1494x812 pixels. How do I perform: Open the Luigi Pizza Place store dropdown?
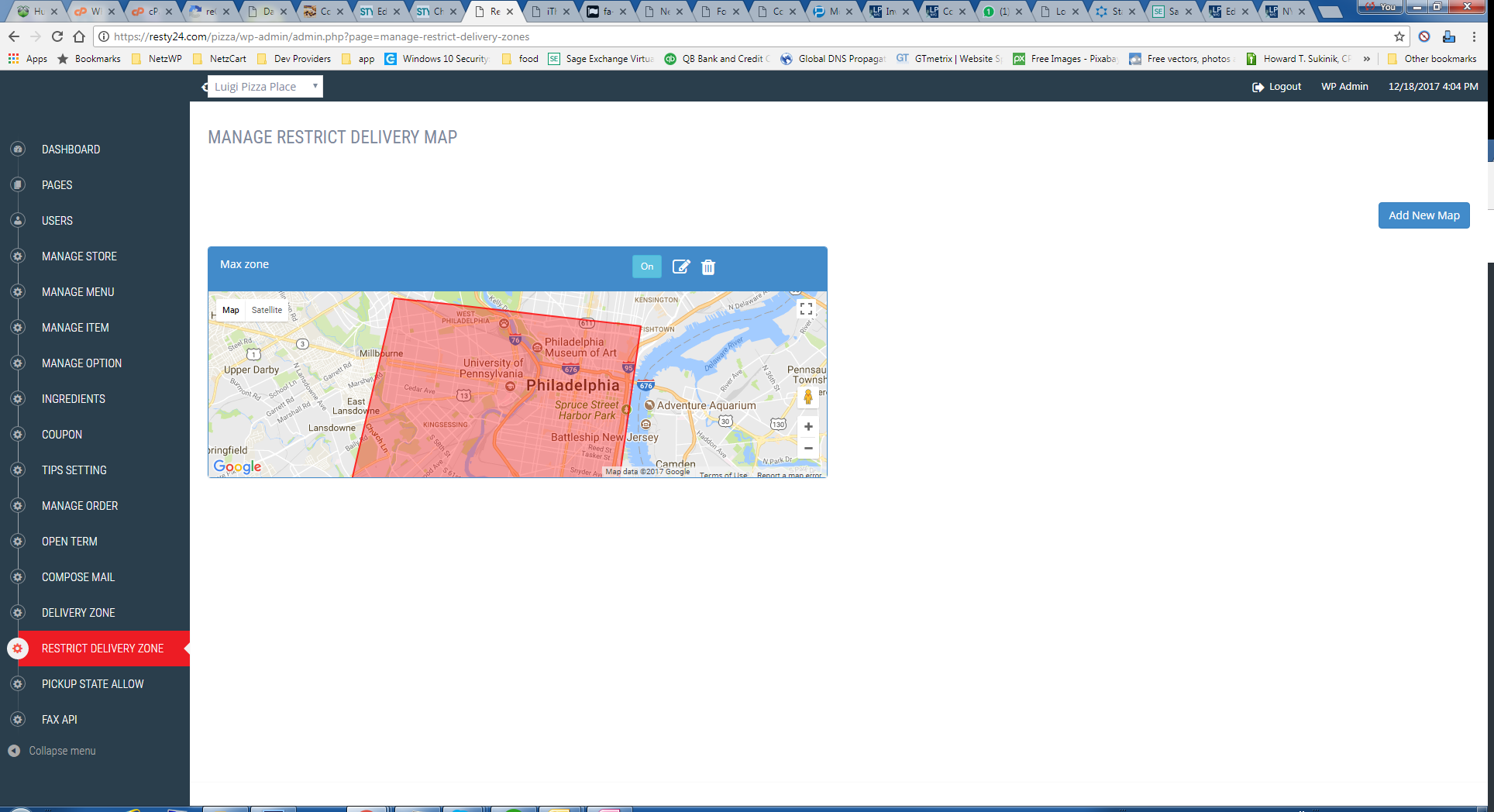[x=265, y=87]
